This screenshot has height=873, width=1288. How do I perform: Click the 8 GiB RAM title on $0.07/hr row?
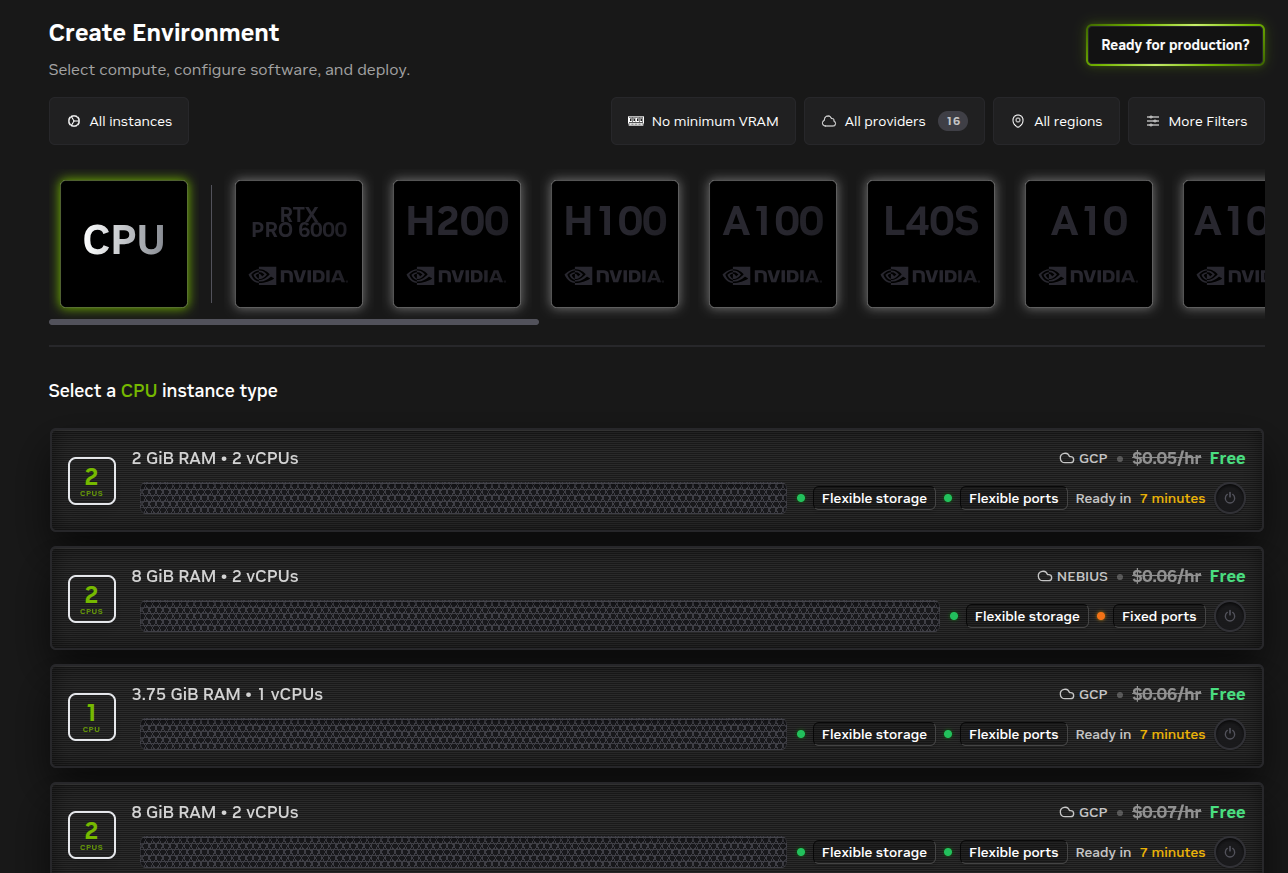215,812
